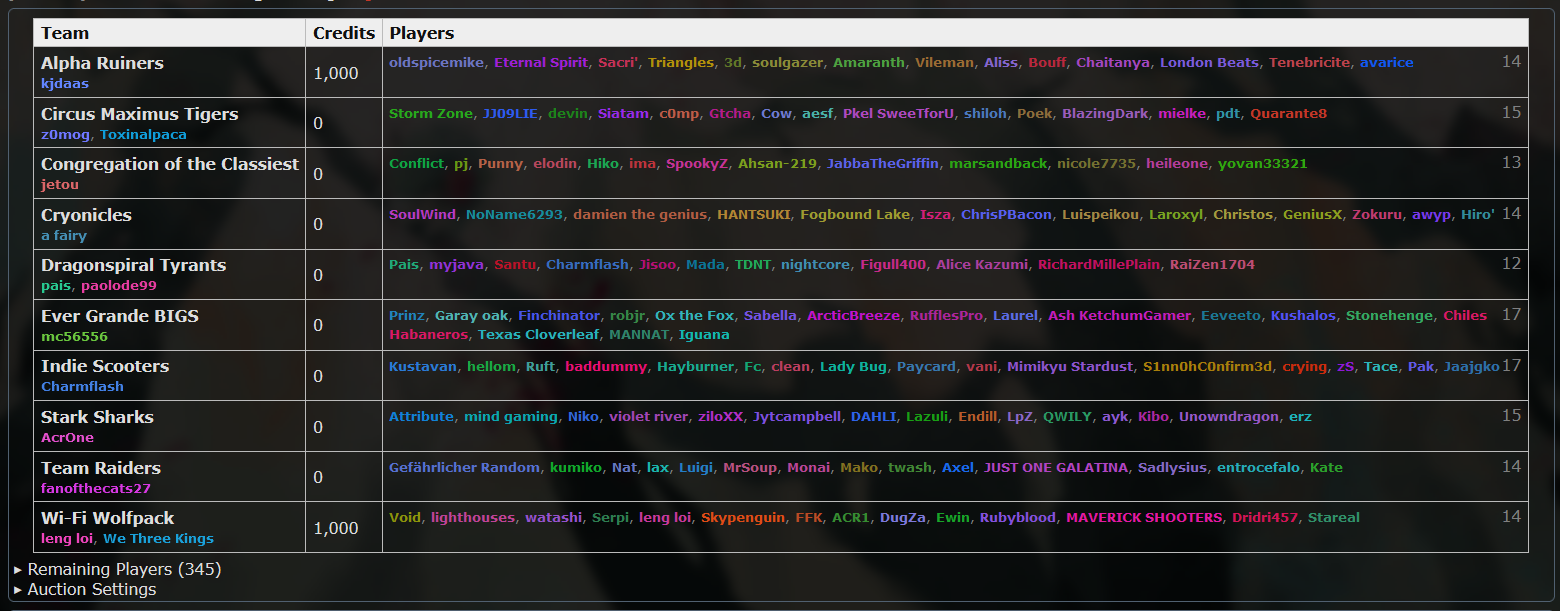Select player Unowndragon
Viewport: 1560px width, 611px height.
(1229, 417)
